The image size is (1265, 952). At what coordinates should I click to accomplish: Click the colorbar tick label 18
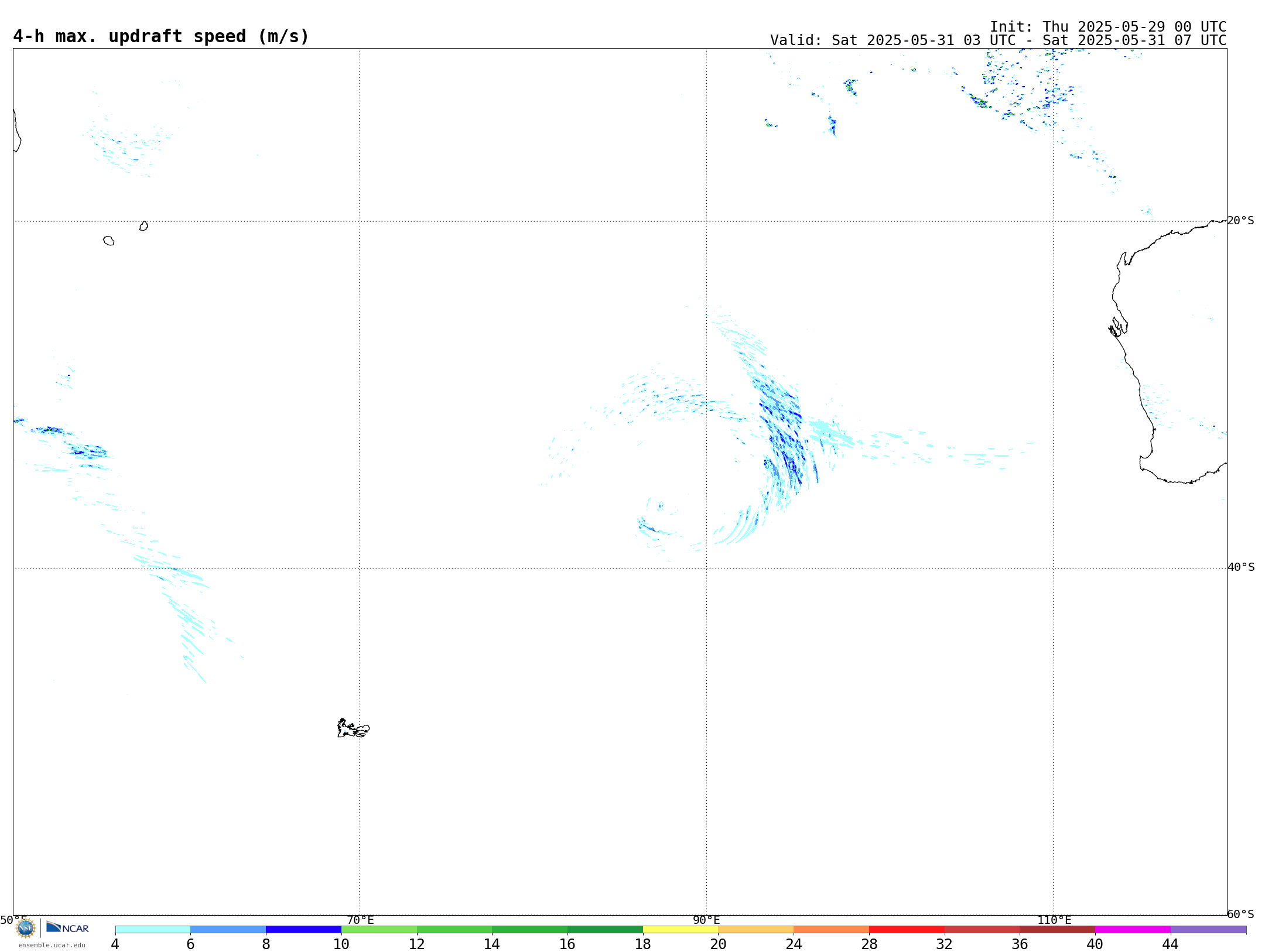tap(643, 944)
